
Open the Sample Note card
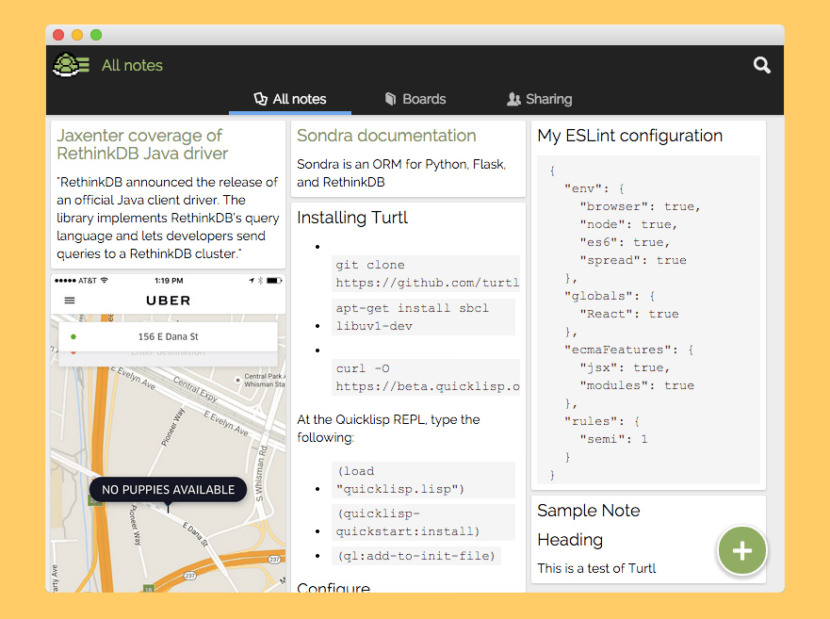pos(588,511)
